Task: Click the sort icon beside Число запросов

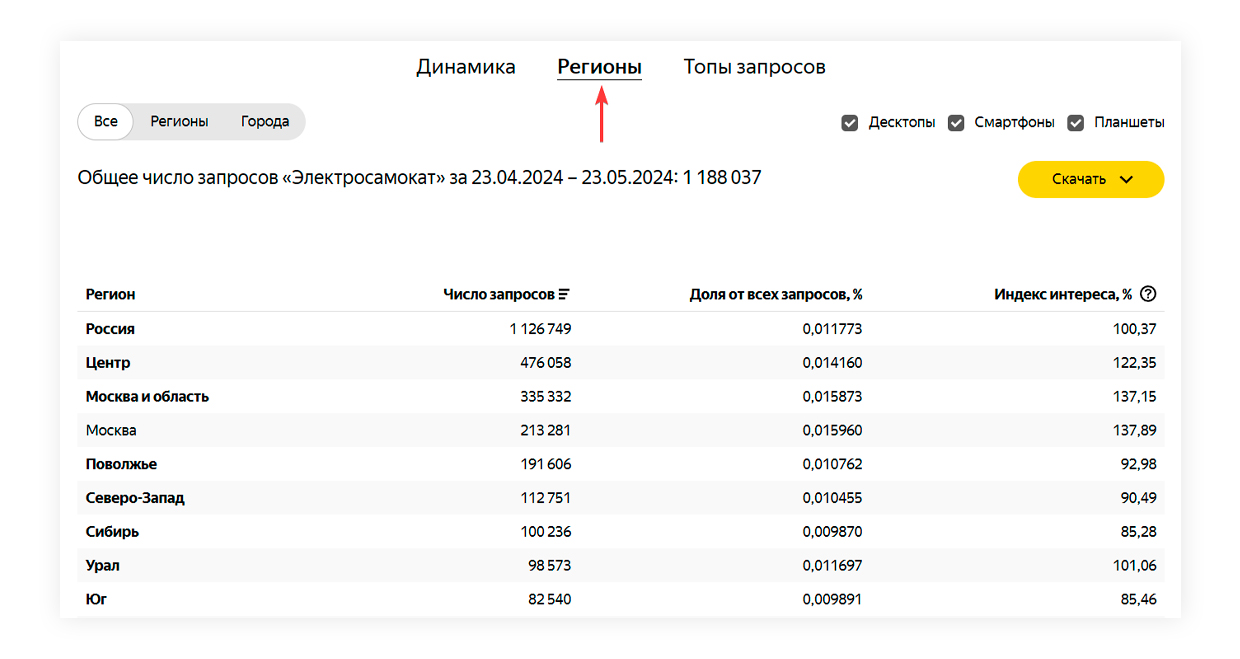Action: pos(565,294)
